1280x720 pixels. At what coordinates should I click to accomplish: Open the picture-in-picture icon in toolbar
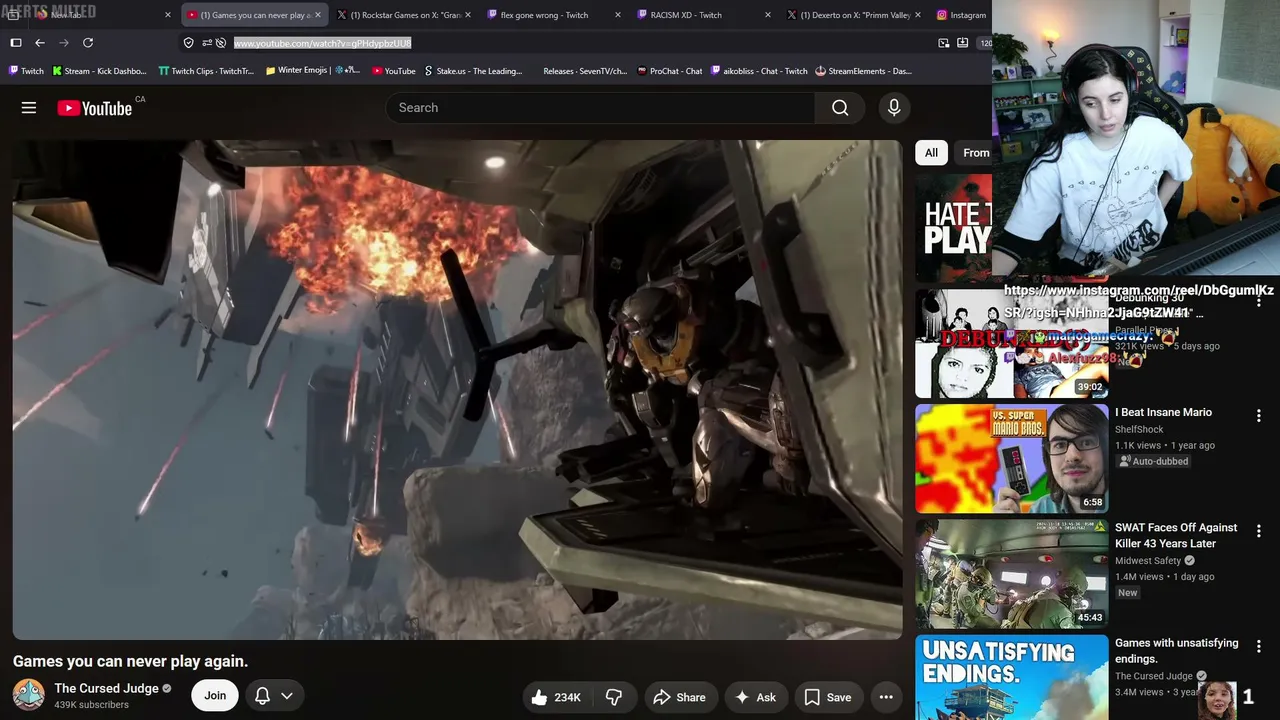944,43
